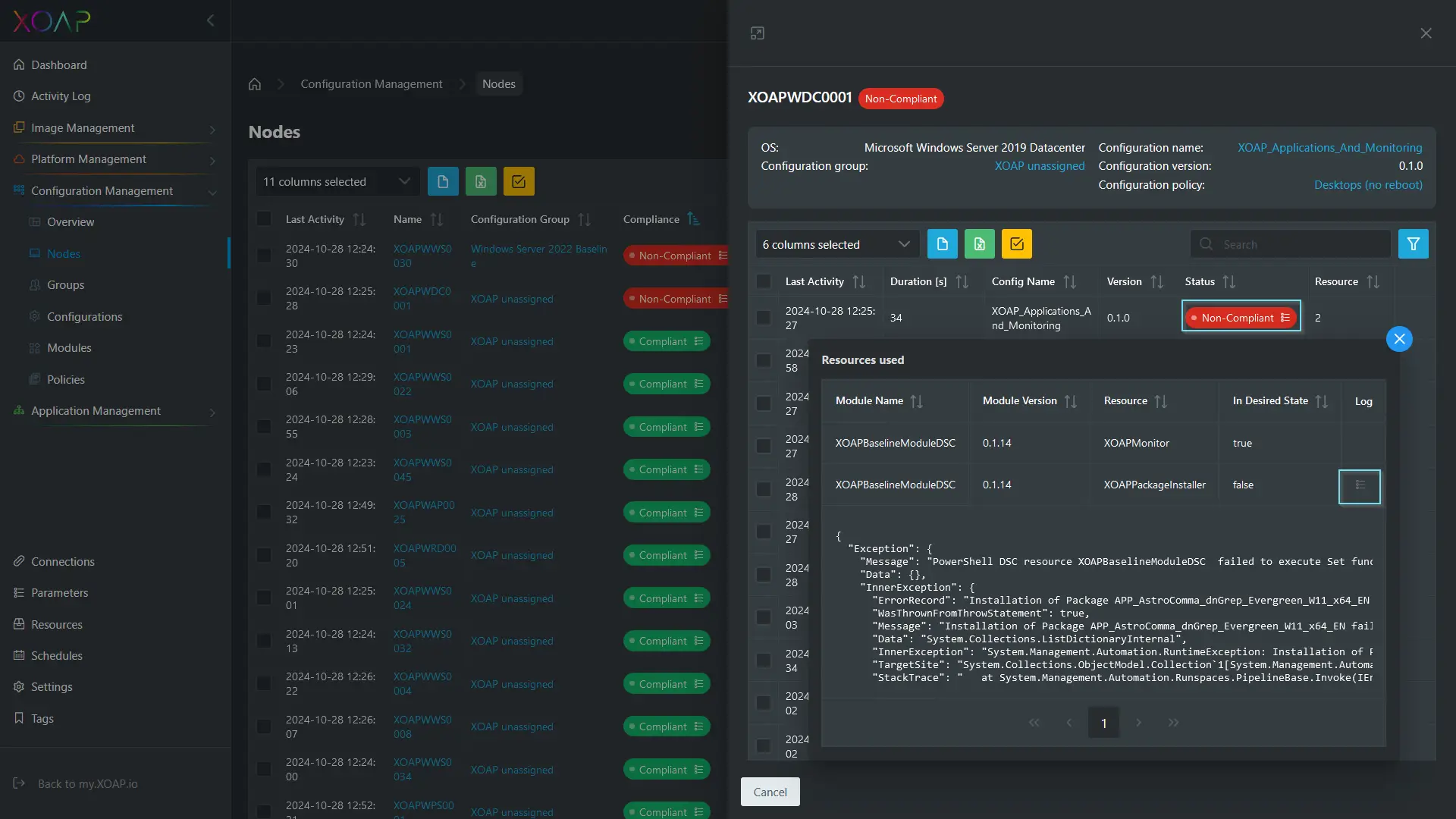This screenshot has width=1456, height=819.
Task: Expand Application Management menu
Action: pos(114,411)
